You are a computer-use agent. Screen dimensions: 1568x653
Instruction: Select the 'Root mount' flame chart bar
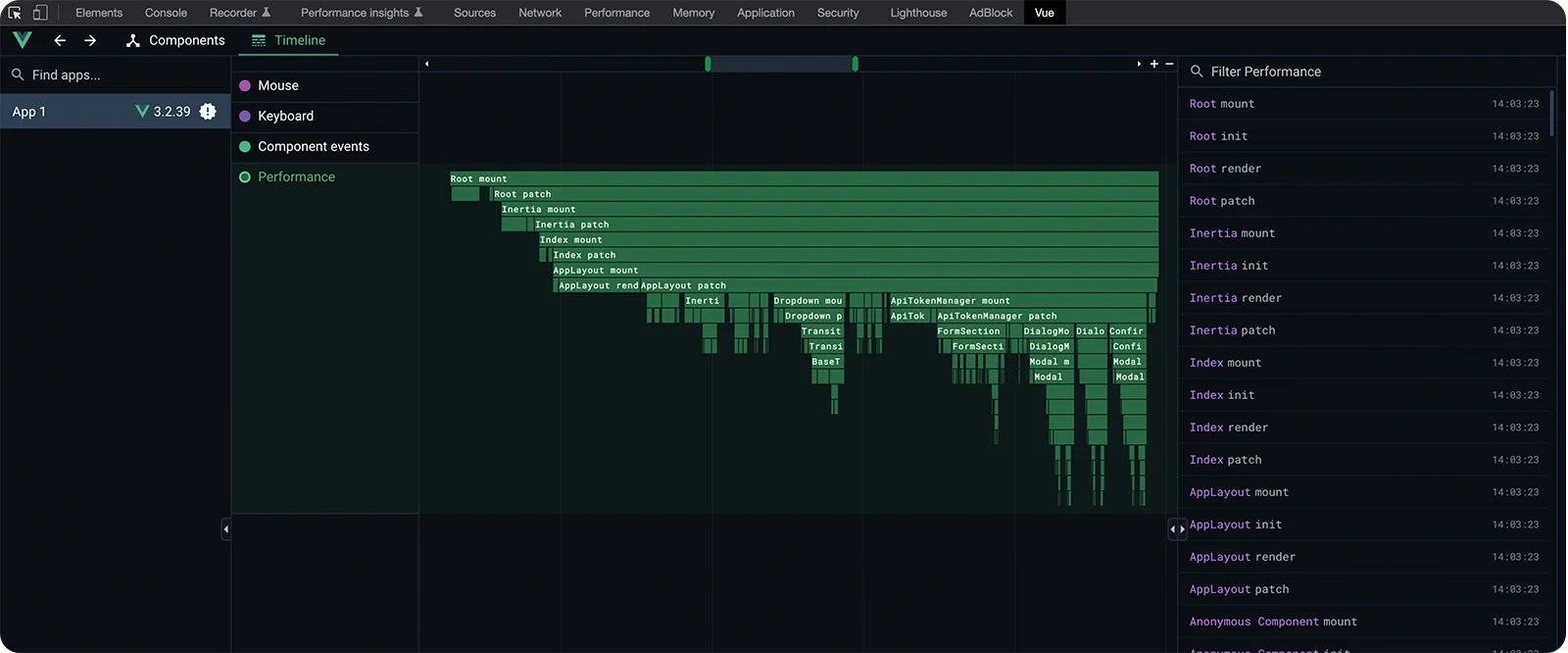click(804, 179)
